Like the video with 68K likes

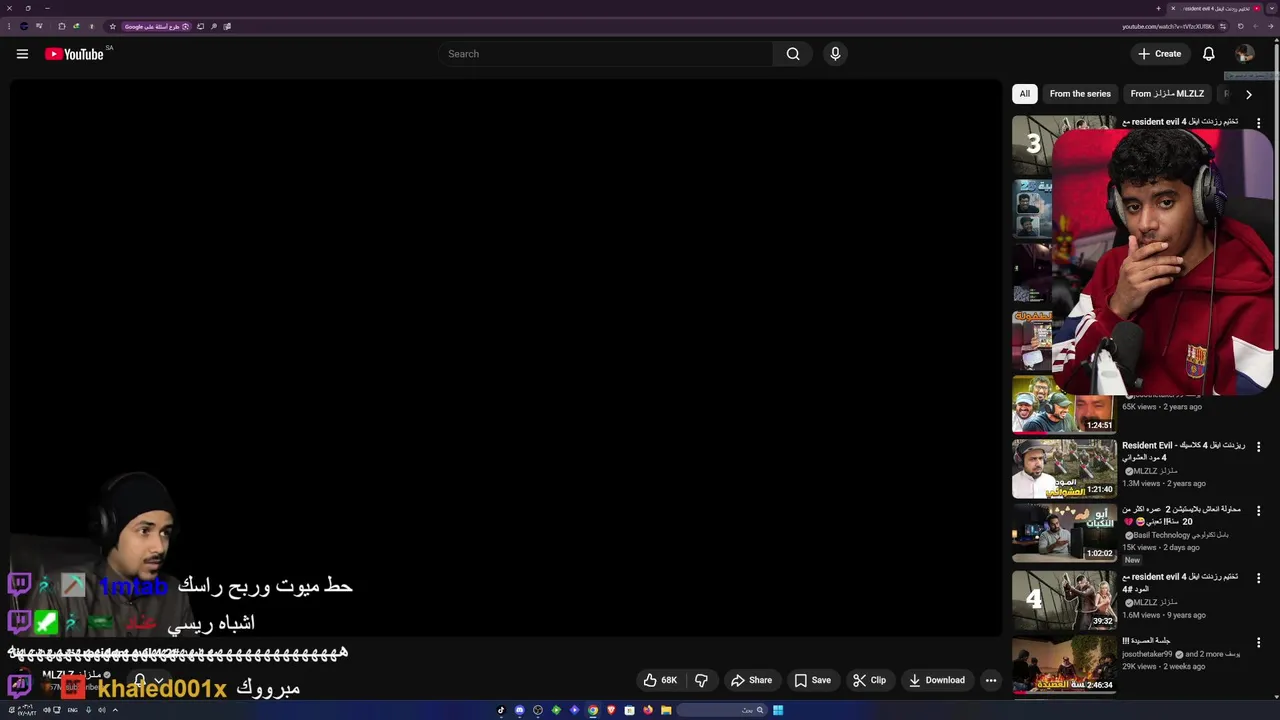(660, 680)
